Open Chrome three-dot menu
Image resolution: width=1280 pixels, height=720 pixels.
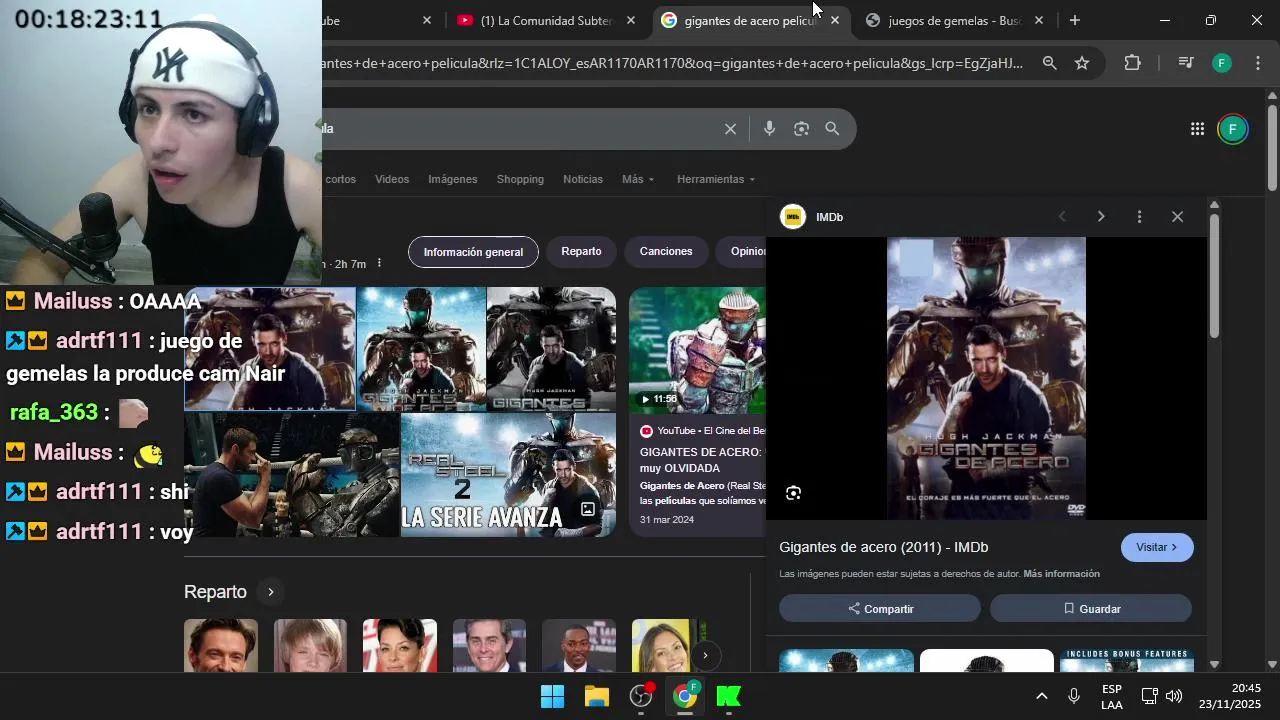(1256, 63)
